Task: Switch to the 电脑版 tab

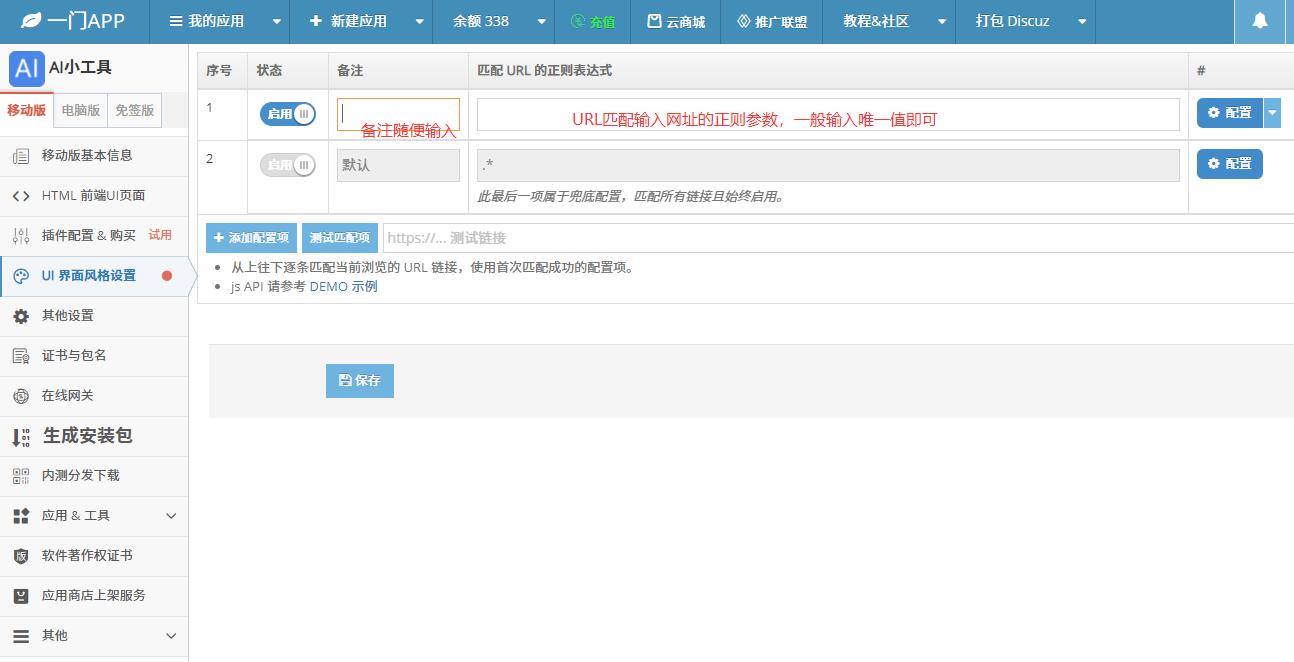Action: pyautogui.click(x=81, y=110)
